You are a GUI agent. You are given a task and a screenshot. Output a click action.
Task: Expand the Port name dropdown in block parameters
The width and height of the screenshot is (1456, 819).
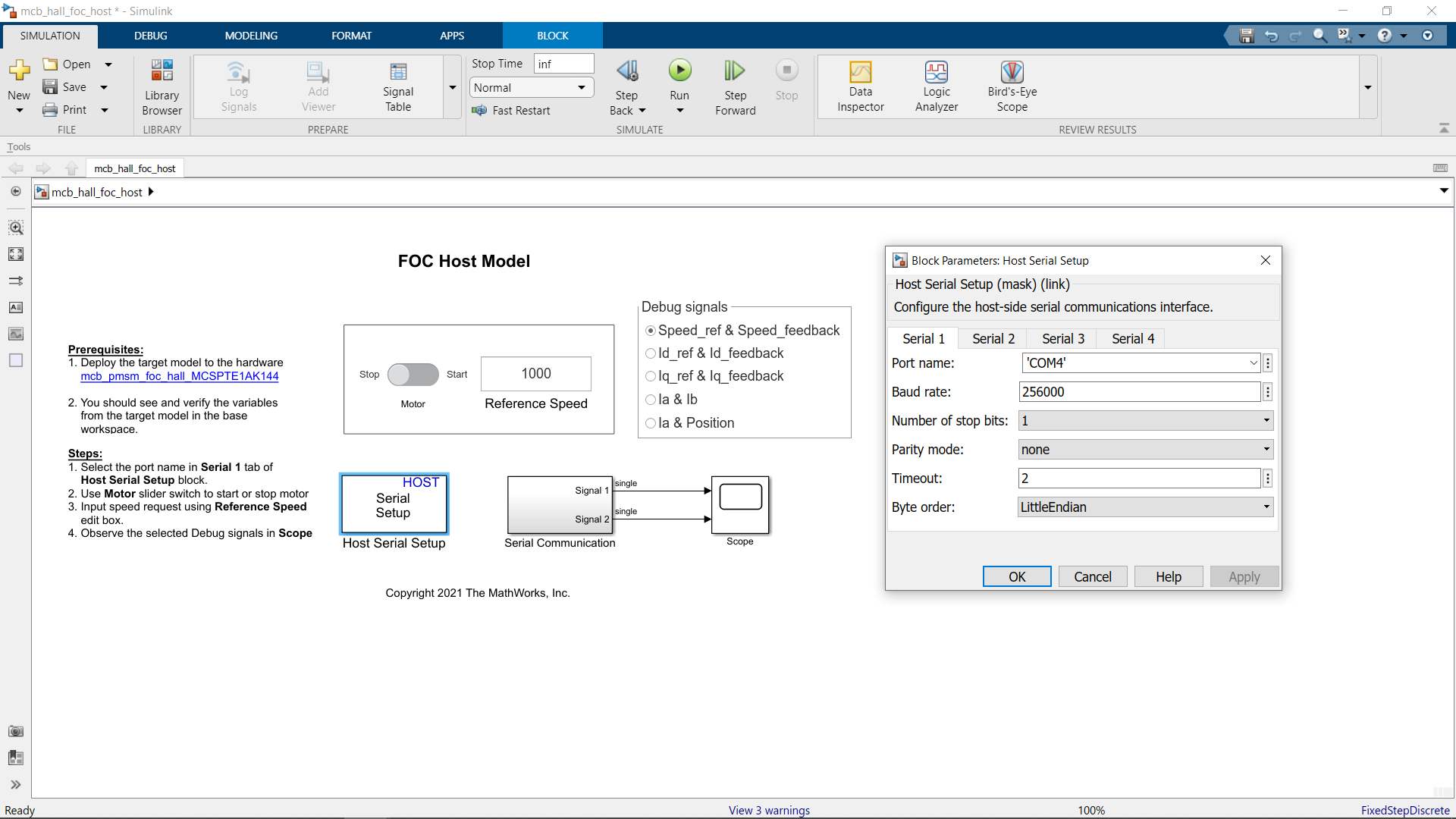click(x=1254, y=362)
